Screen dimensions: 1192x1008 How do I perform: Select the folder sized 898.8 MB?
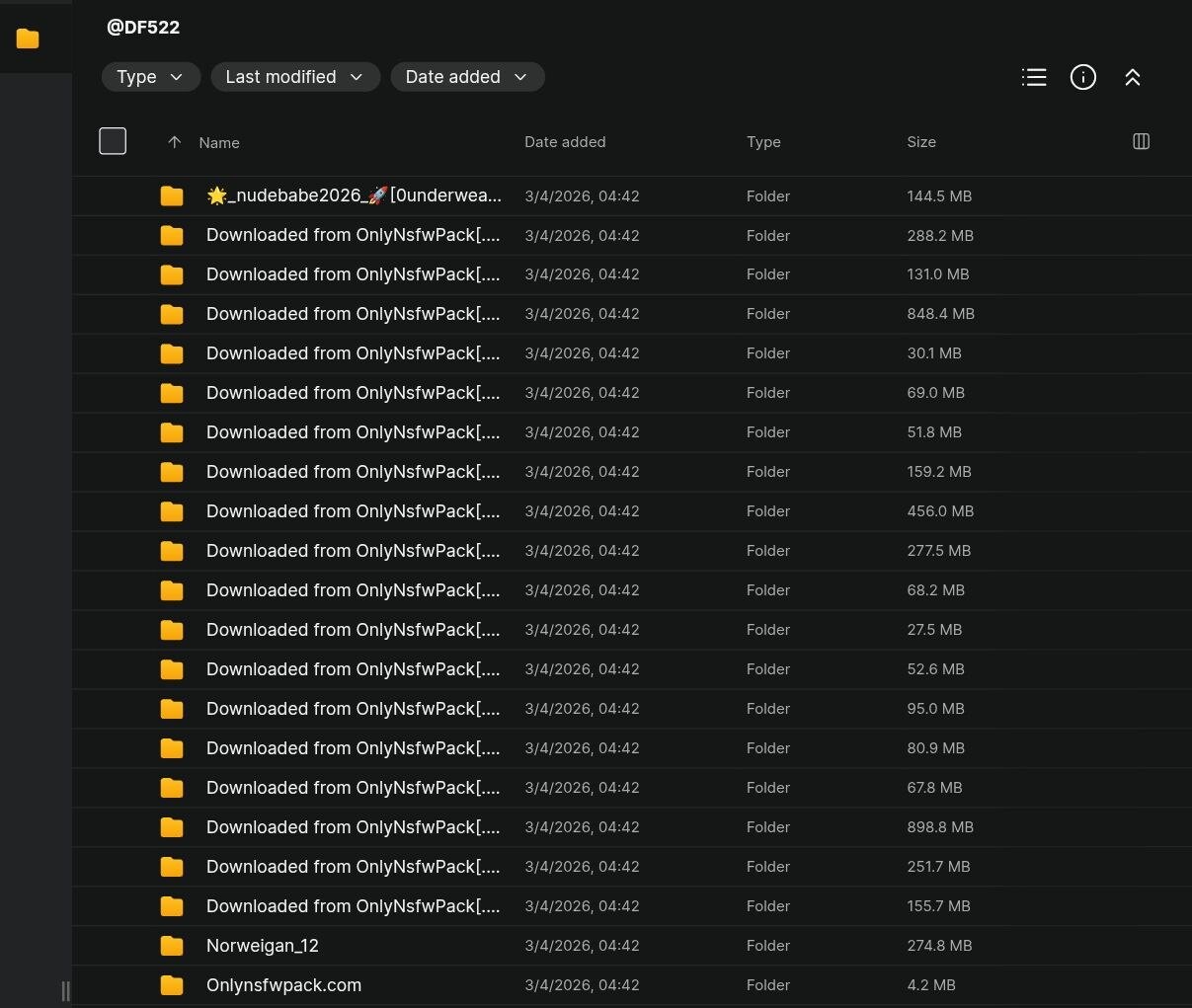(x=353, y=827)
